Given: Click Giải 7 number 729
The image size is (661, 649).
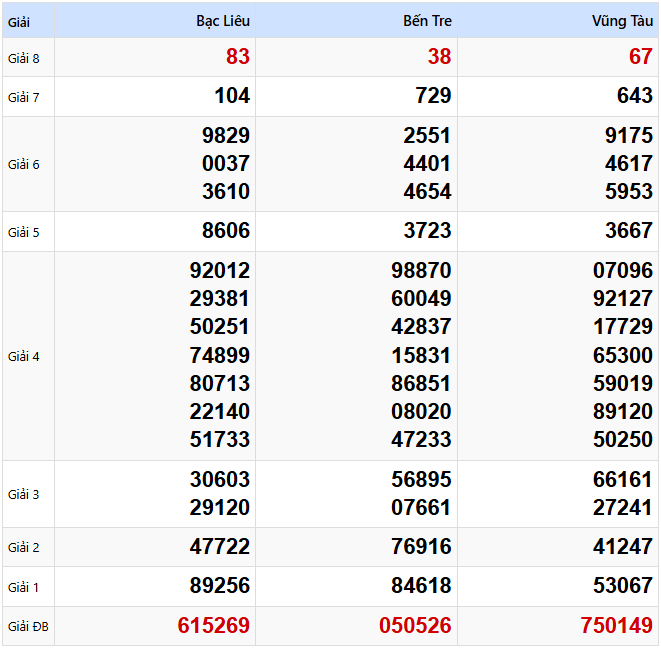Looking at the screenshot, I should tap(433, 96).
